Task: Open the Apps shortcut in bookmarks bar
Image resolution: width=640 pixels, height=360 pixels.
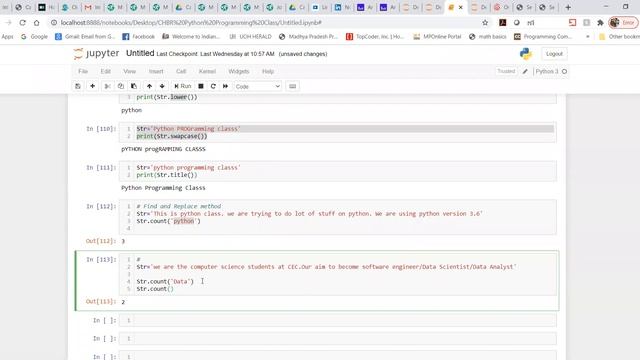Action: click(7, 37)
